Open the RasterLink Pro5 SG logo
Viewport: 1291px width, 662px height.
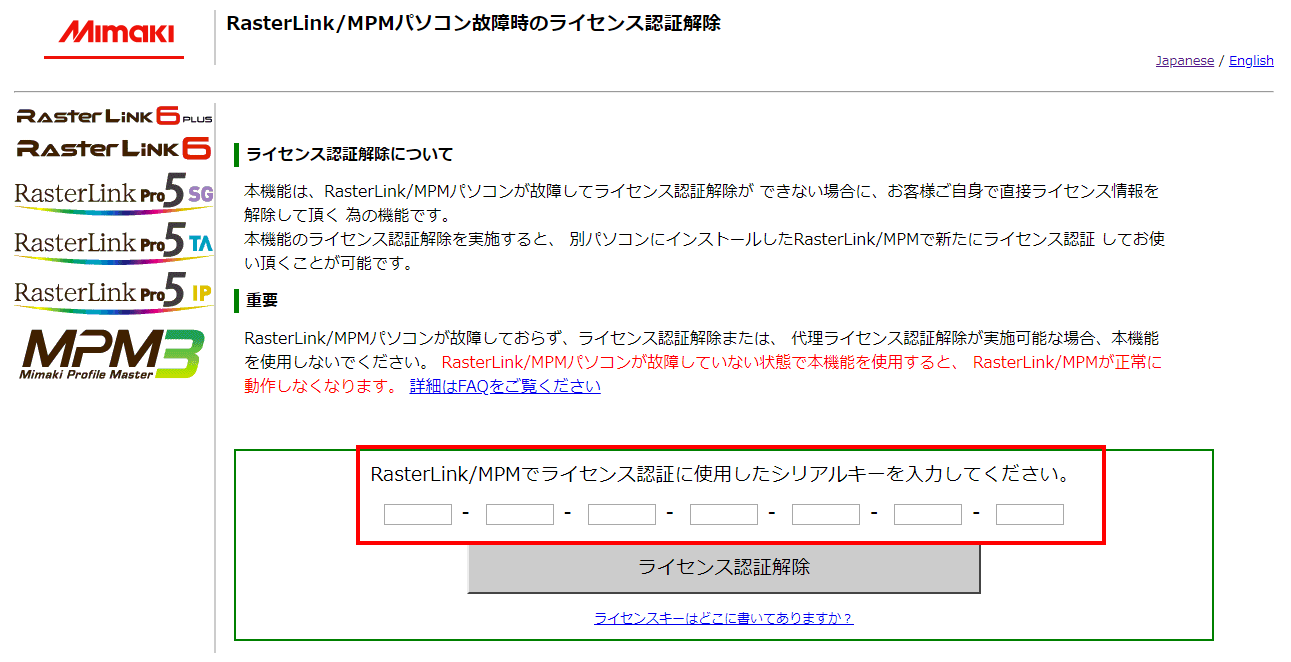tap(114, 192)
